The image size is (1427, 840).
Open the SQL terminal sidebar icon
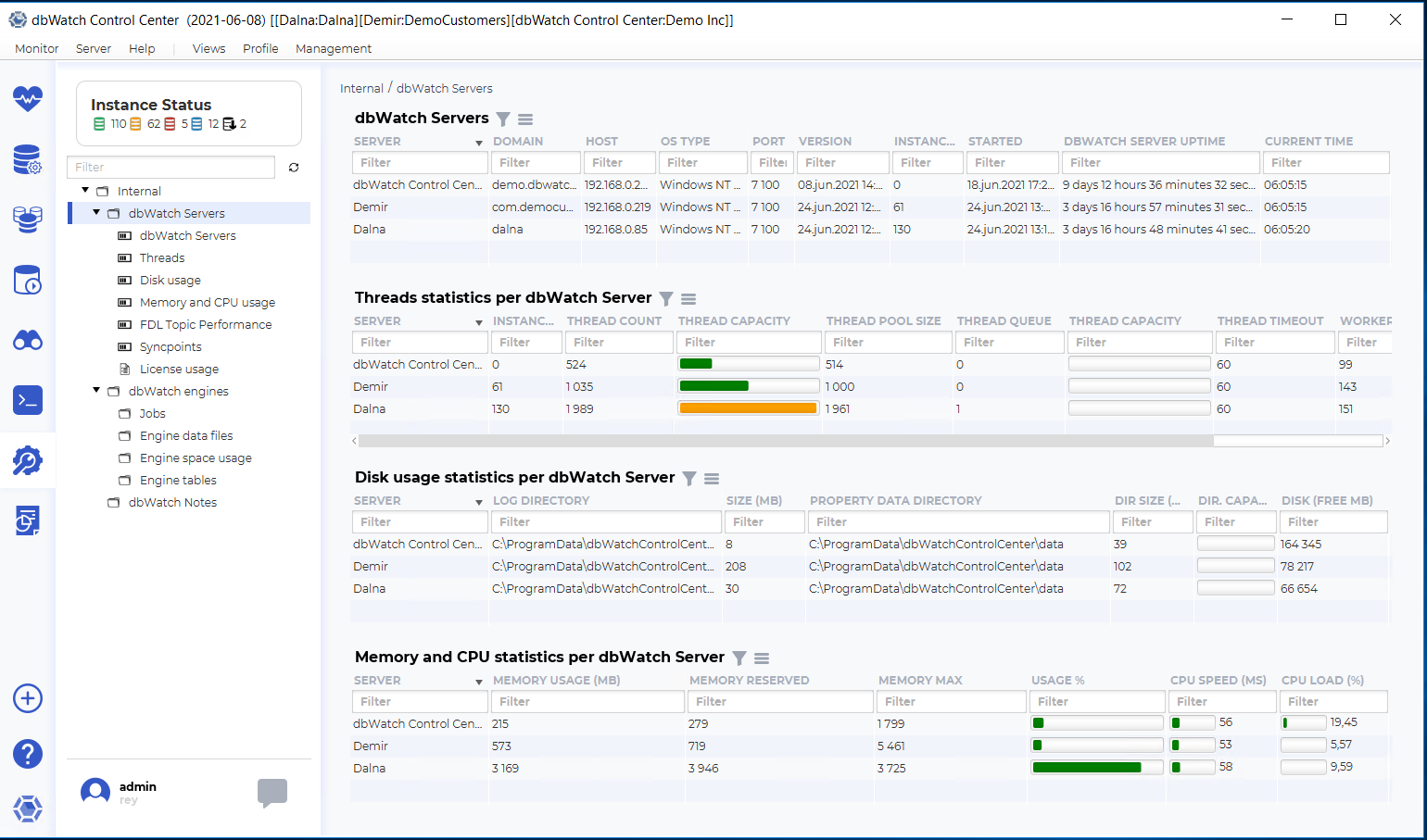28,400
